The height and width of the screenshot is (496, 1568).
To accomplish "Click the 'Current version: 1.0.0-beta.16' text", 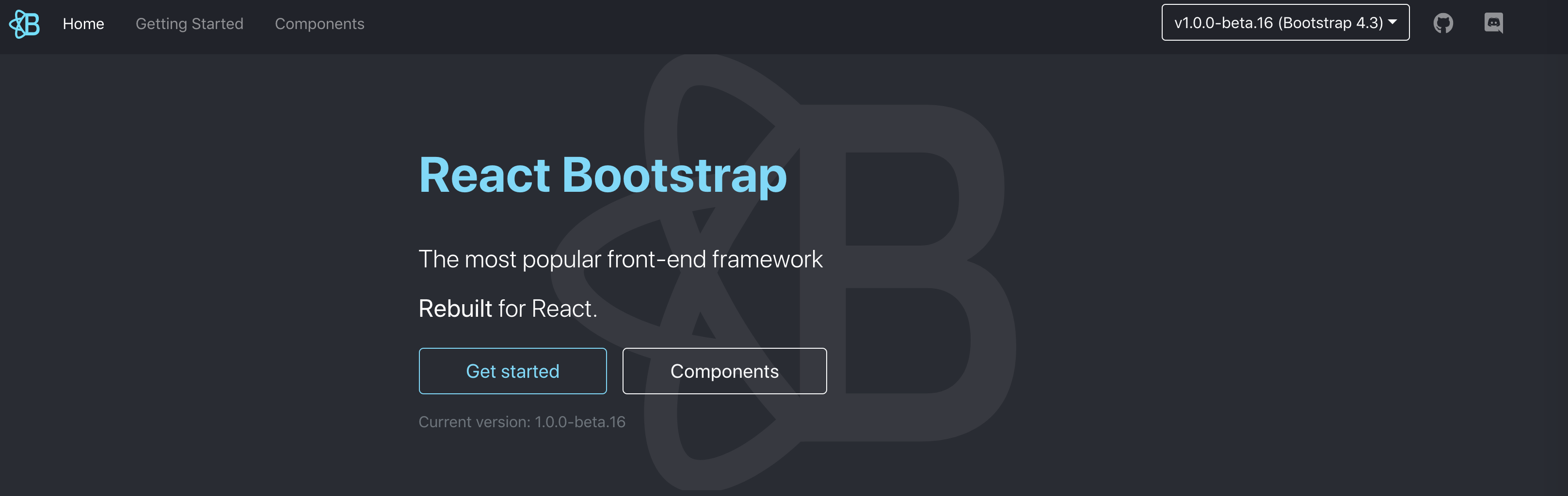I will [522, 422].
